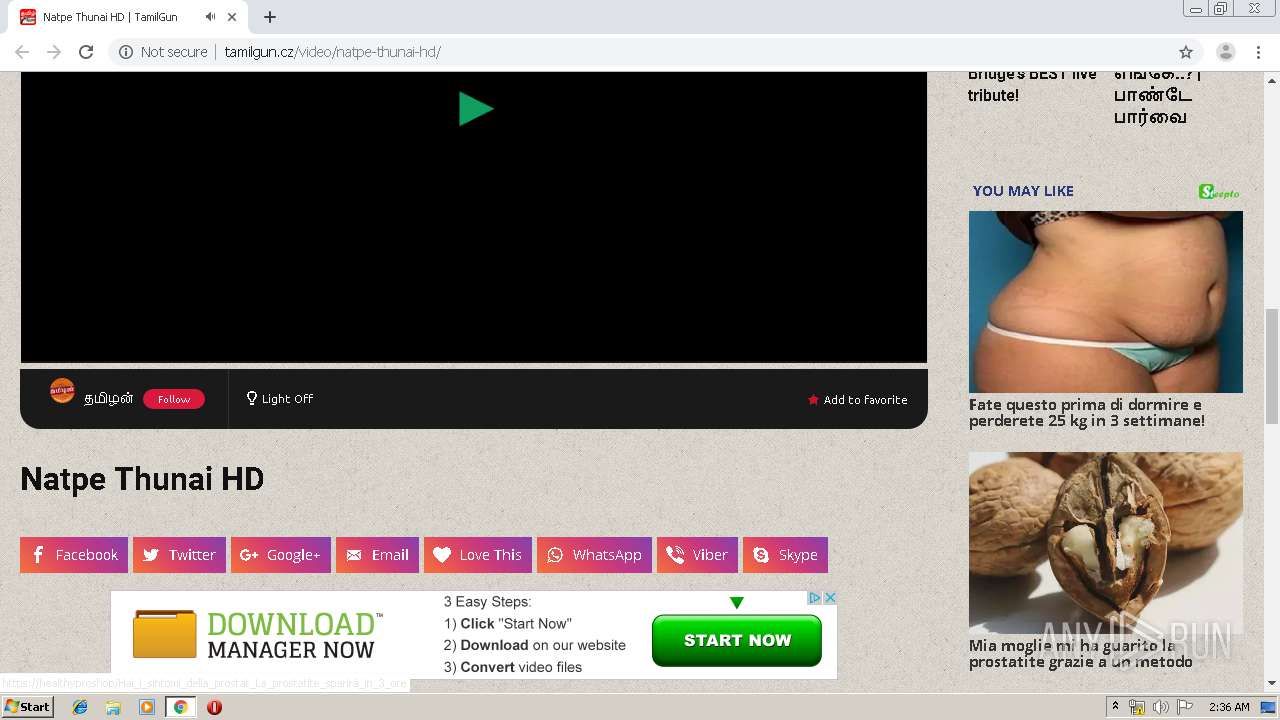Open the walnut ad thumbnail
The width and height of the screenshot is (1280, 720).
pos(1106,543)
